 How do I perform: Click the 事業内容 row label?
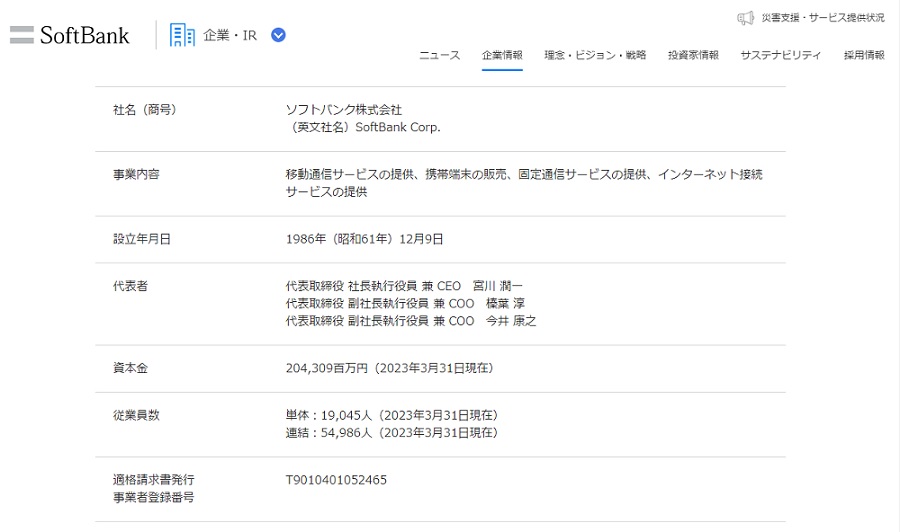[136, 174]
